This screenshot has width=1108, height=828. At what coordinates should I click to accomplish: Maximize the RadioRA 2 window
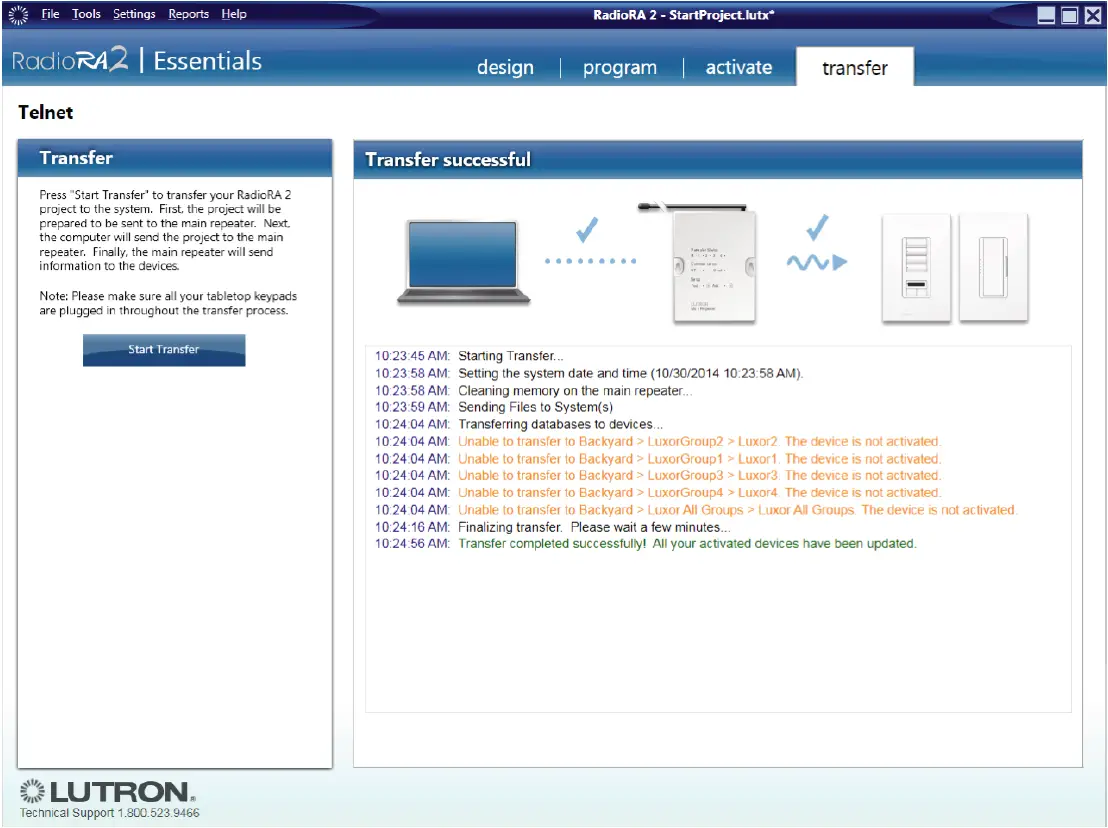tap(1070, 15)
